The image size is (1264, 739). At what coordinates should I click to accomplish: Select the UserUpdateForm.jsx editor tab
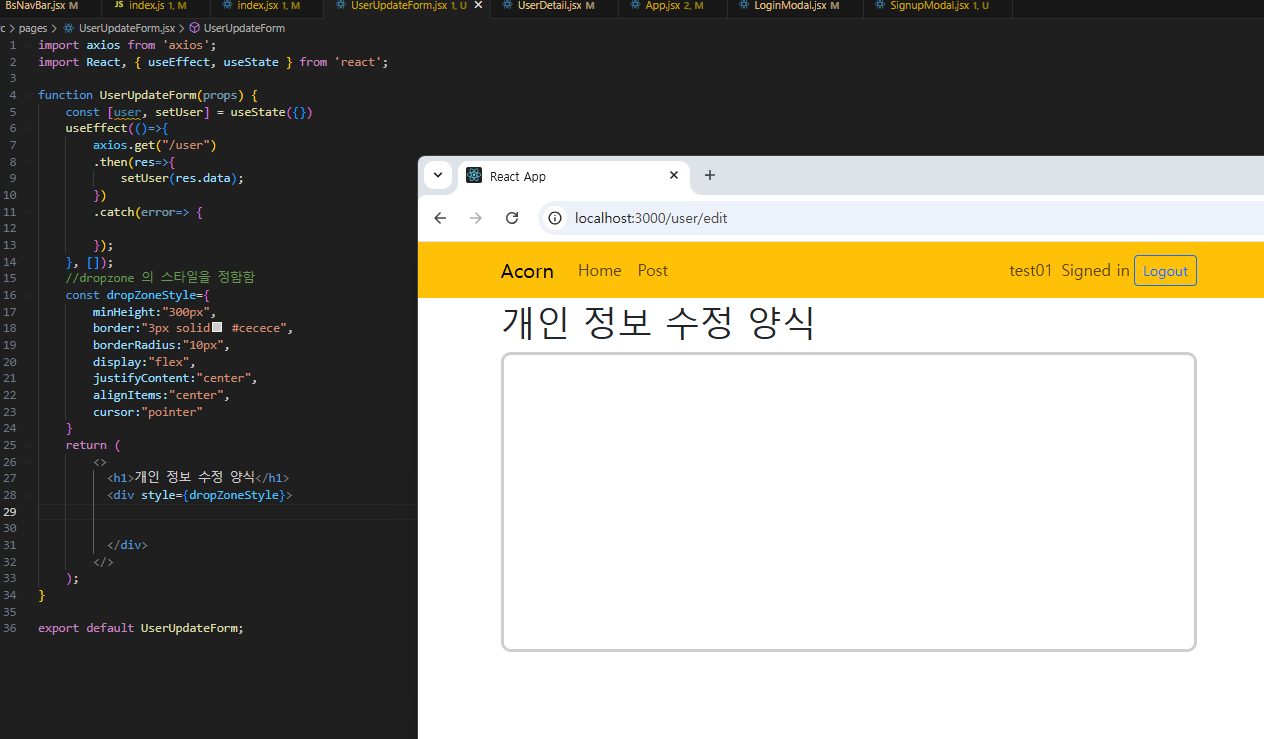(x=408, y=6)
